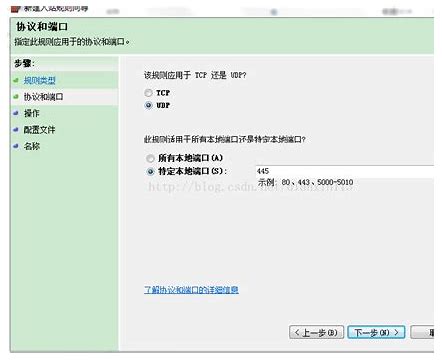Click the 该规则应用于 TCP 还是 UDP? question

click(195, 75)
